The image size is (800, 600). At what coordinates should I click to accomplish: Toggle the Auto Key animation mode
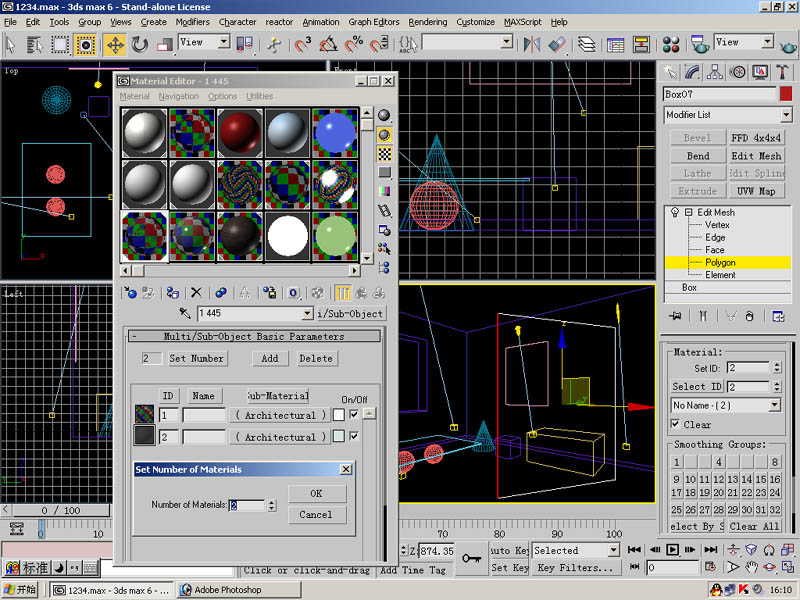coord(509,551)
